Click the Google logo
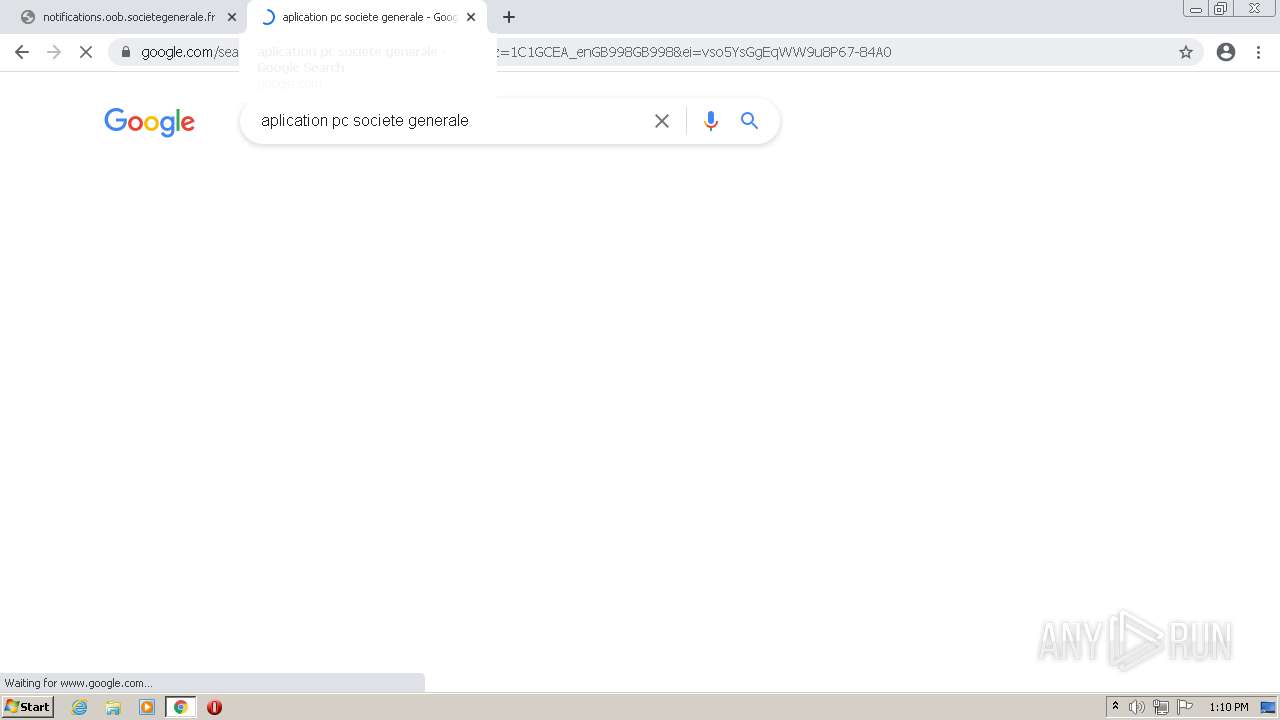 pyautogui.click(x=149, y=122)
